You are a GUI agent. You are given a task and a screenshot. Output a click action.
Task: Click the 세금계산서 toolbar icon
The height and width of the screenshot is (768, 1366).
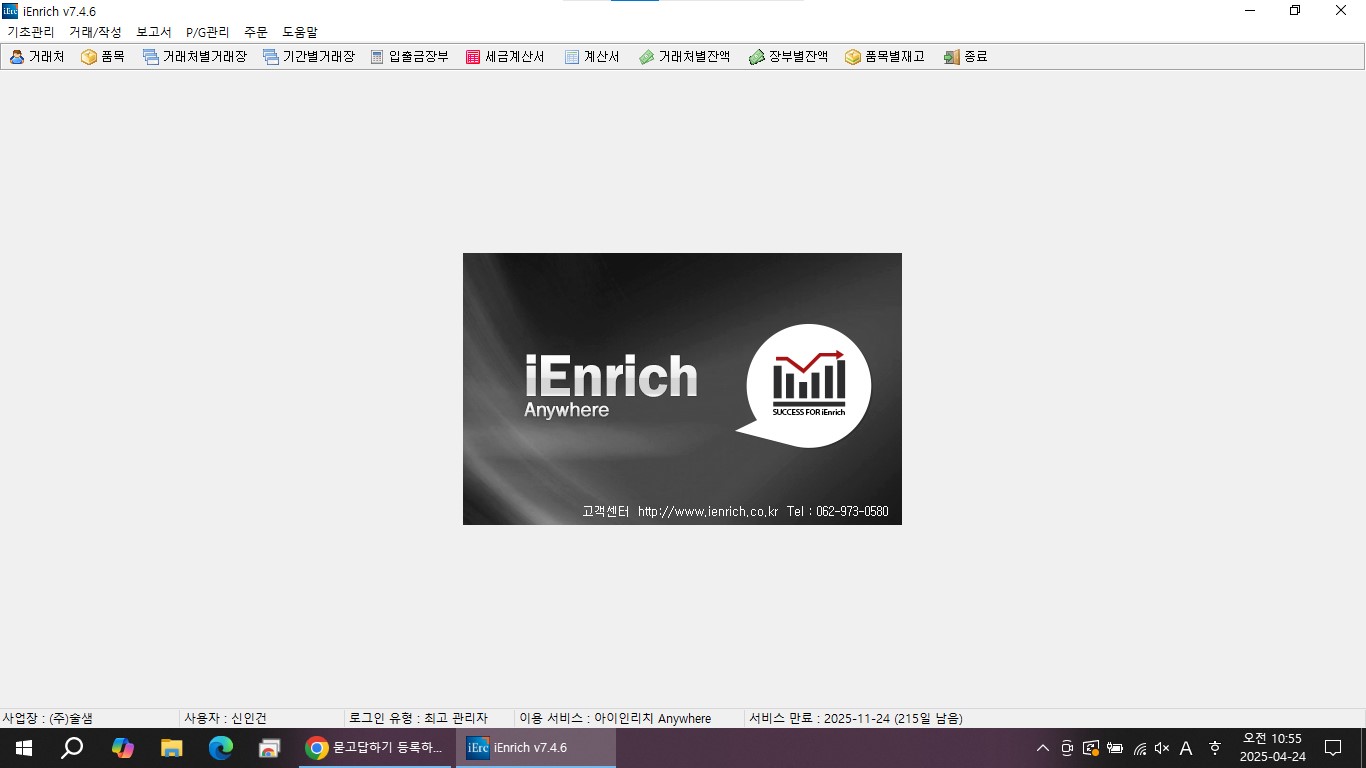tap(473, 57)
